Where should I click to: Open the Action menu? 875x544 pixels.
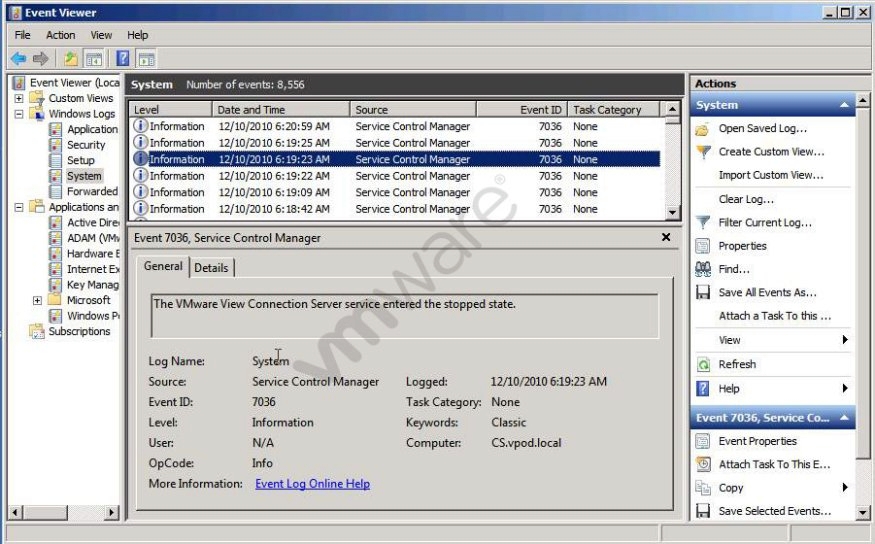(x=60, y=35)
